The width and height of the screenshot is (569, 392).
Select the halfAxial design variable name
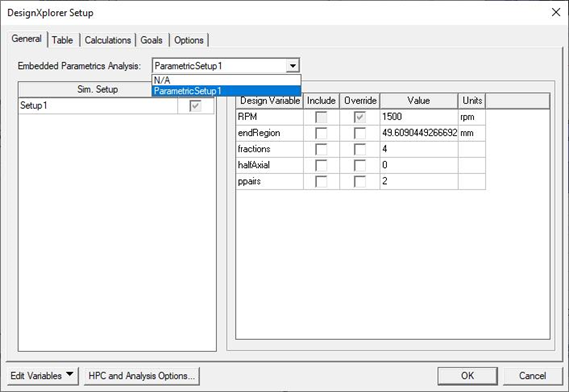pos(270,165)
